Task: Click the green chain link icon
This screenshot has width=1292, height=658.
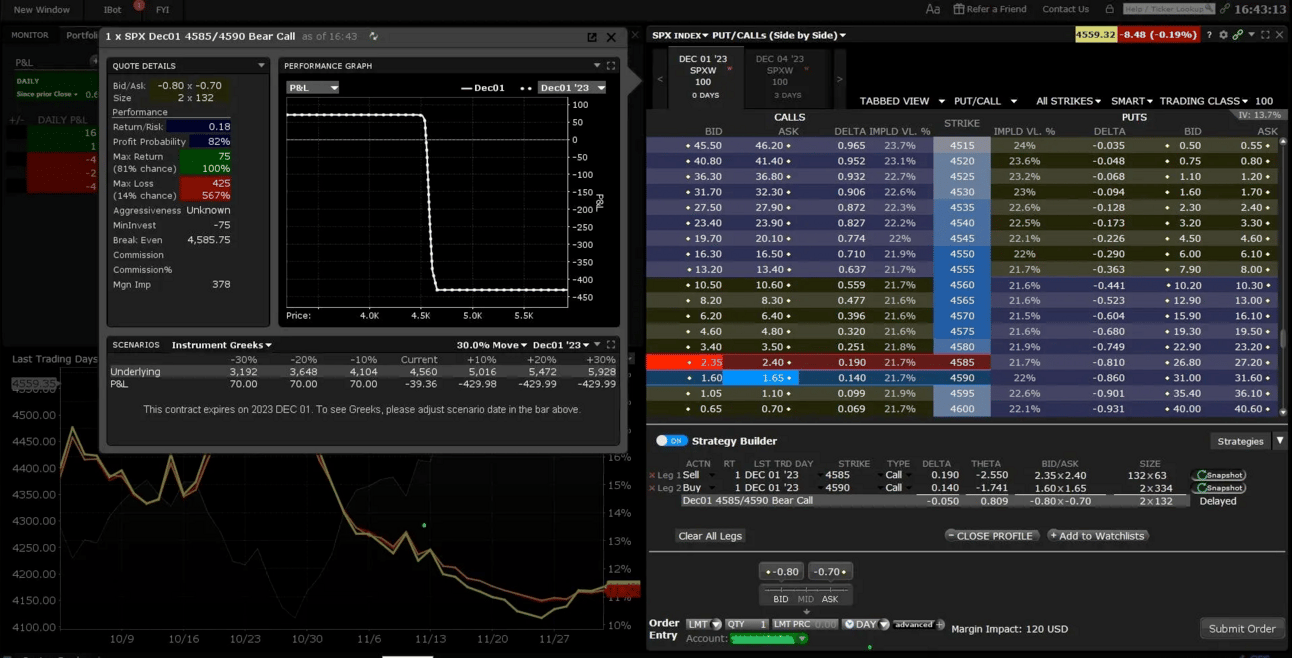Action: 1238,35
